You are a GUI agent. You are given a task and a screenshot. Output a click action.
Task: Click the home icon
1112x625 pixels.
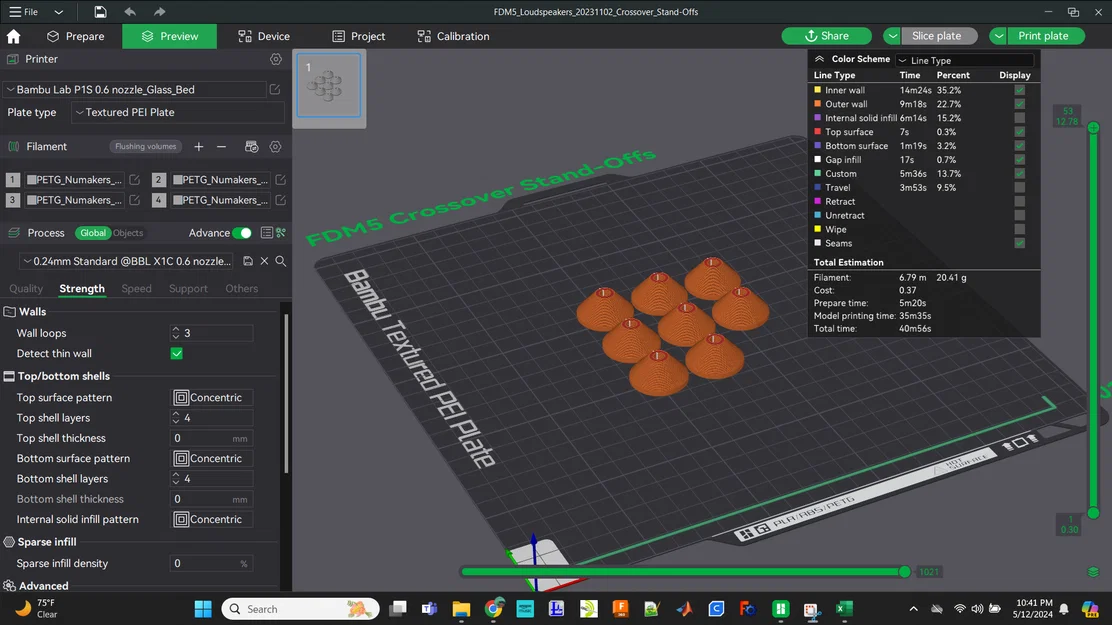(13, 36)
